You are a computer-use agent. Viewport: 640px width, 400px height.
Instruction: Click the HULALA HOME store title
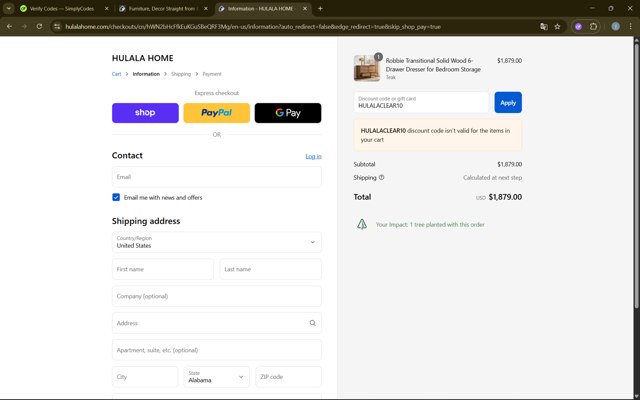point(142,58)
